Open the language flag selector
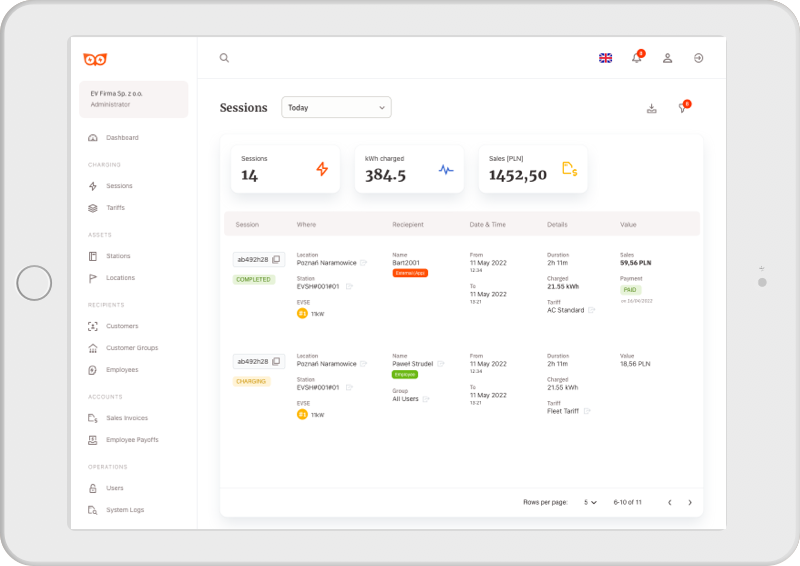The height and width of the screenshot is (566, 800). point(605,58)
